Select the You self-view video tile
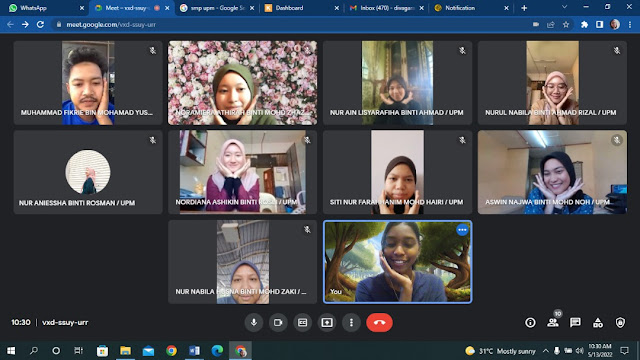Screen dimensions: 640x360 (398, 262)
